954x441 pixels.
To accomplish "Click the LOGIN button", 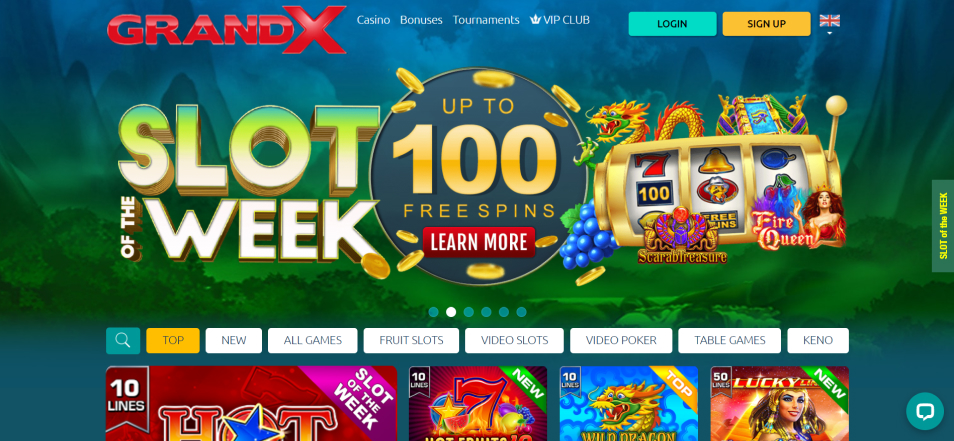I will (672, 24).
